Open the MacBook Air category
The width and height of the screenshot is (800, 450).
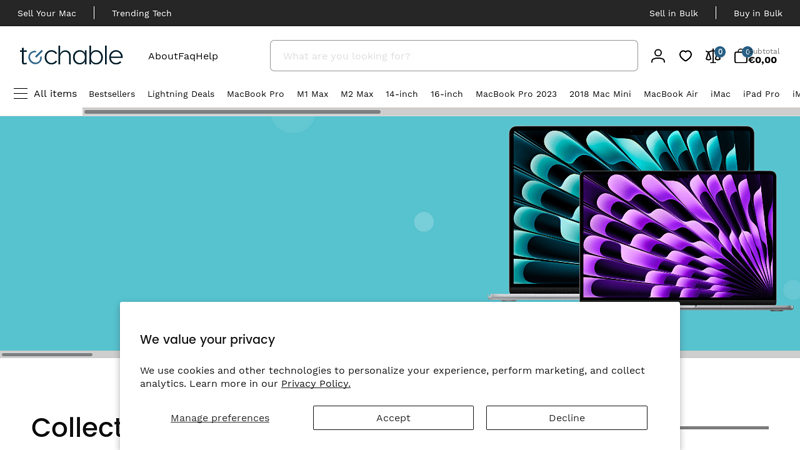(670, 94)
